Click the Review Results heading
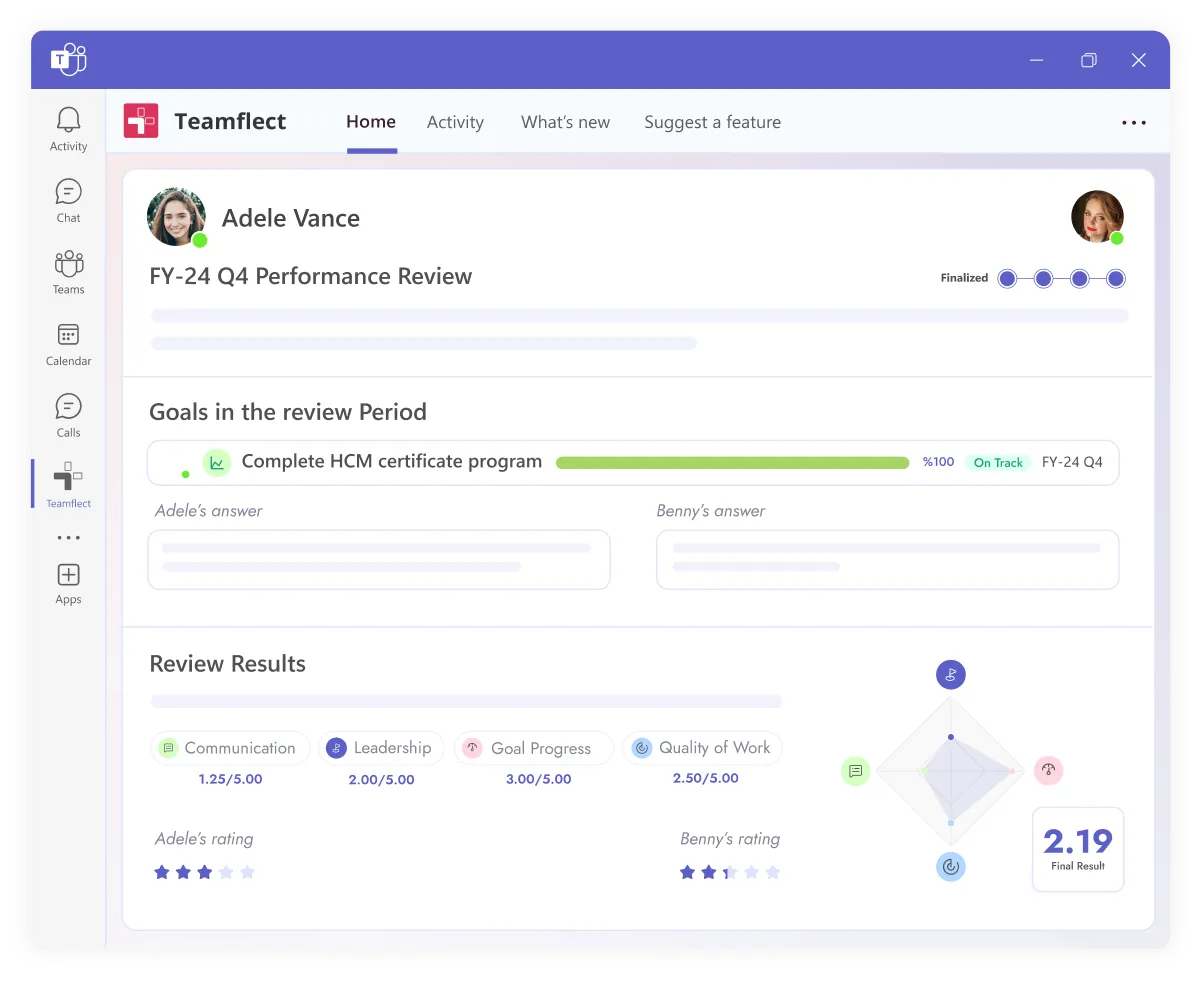This screenshot has width=1201, height=981. click(x=228, y=664)
